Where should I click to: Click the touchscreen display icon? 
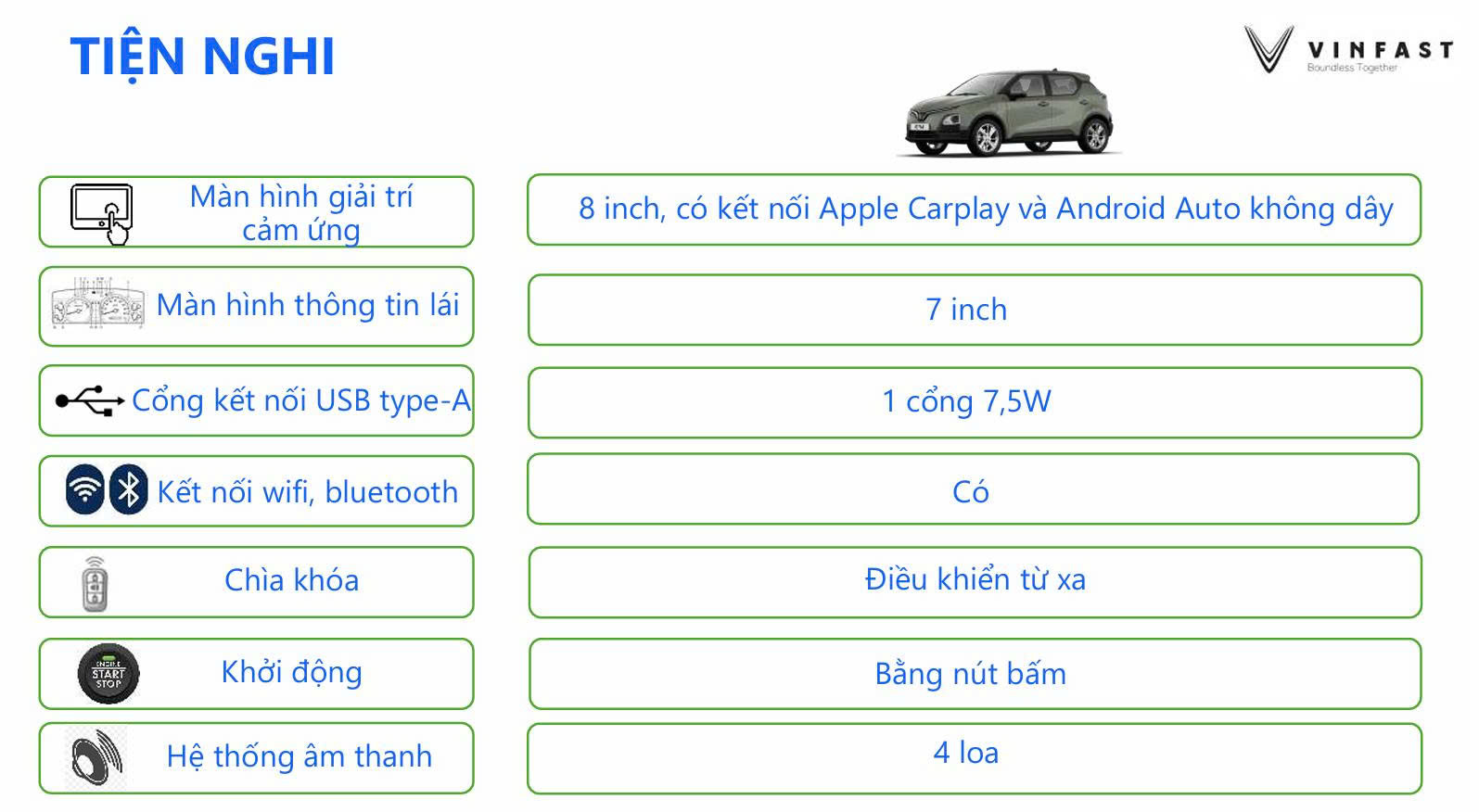pos(102,212)
